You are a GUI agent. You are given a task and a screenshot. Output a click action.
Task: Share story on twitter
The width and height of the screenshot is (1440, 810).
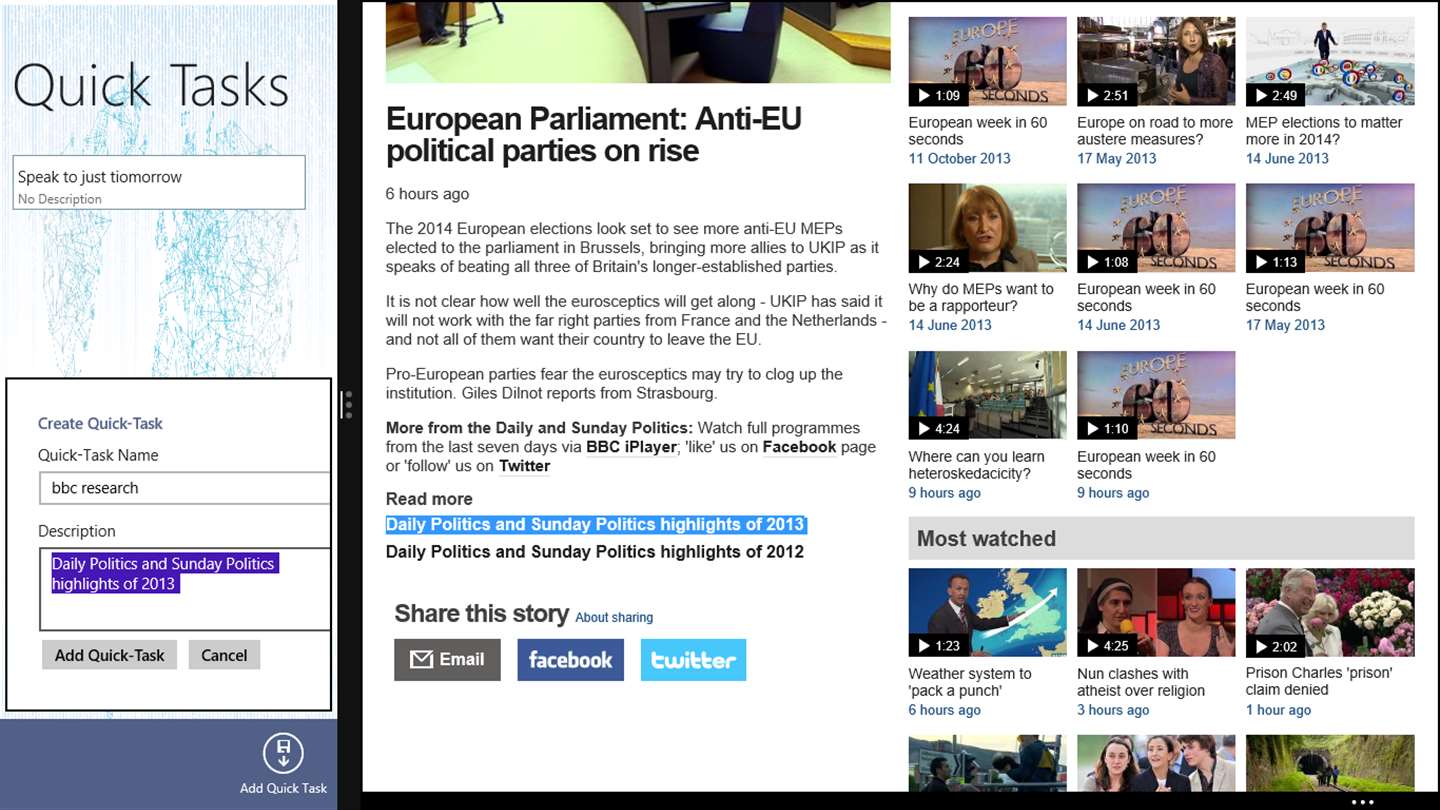pyautogui.click(x=693, y=660)
